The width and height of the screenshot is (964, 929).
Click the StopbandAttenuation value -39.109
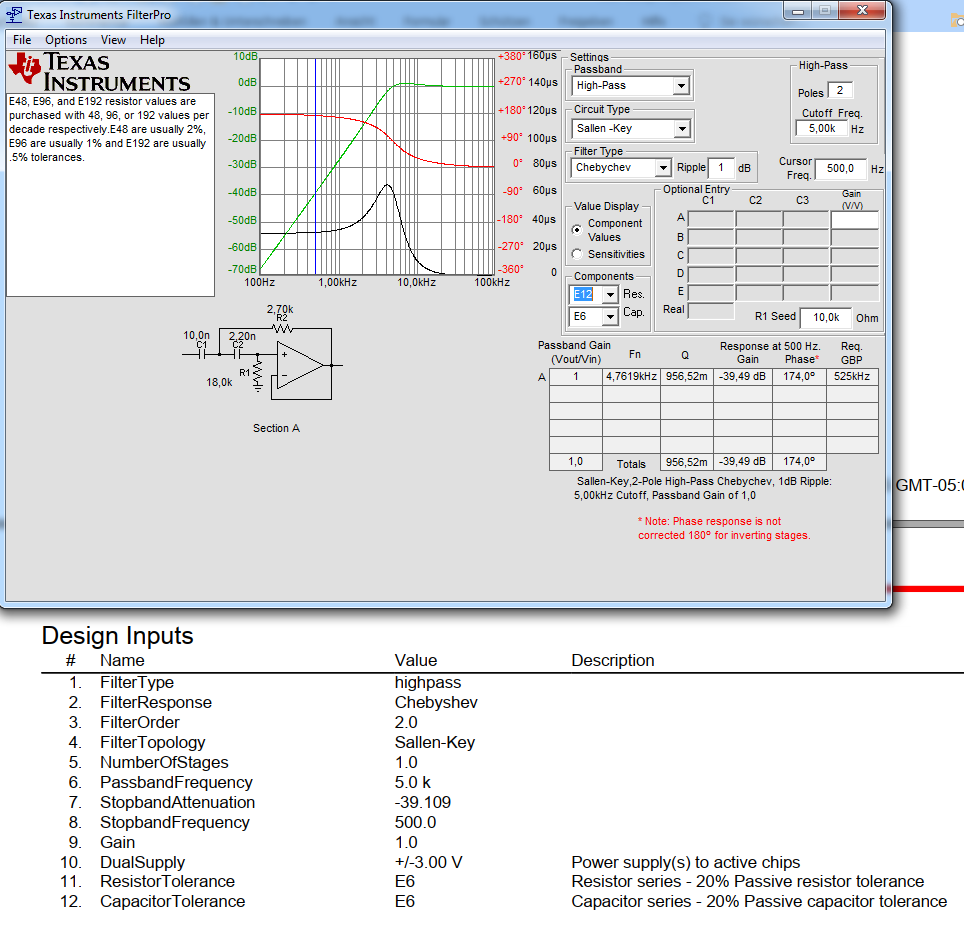(x=422, y=802)
